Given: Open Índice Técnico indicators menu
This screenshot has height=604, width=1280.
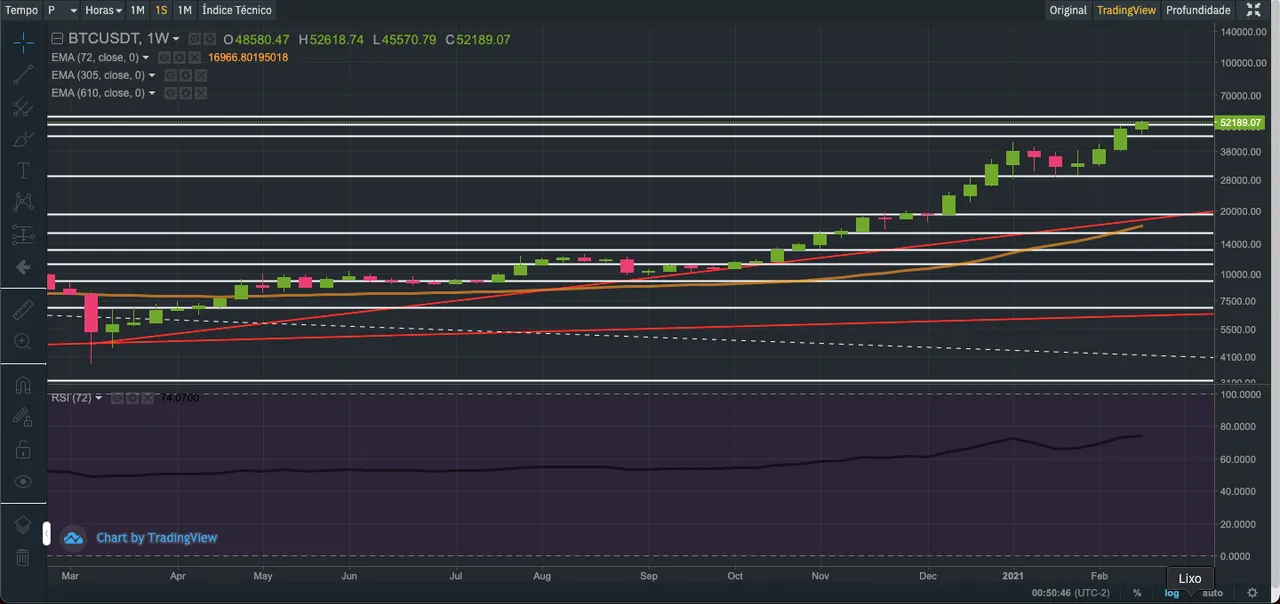Looking at the screenshot, I should point(237,10).
